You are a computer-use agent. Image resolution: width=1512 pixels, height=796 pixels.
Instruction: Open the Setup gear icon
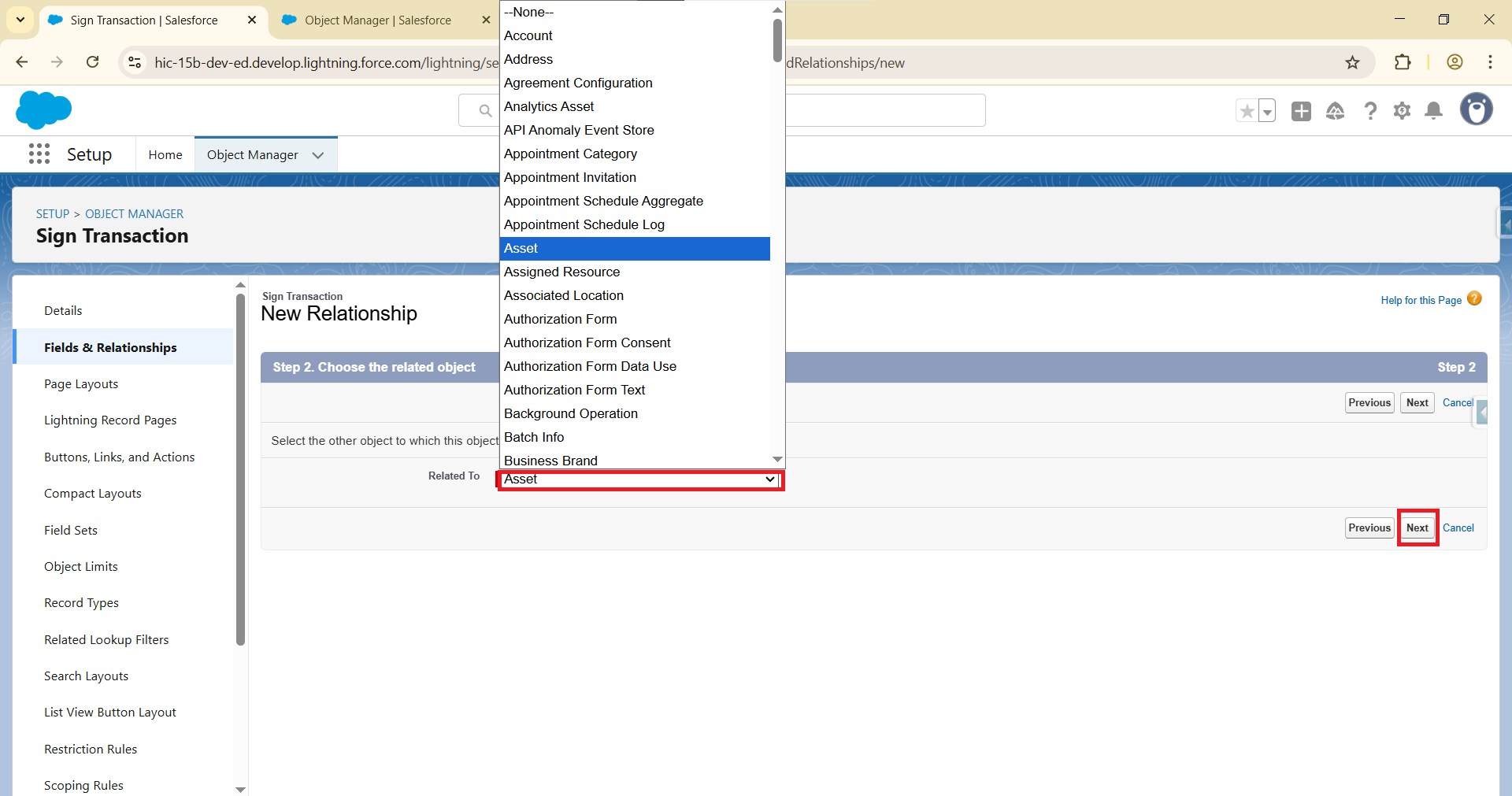[1402, 111]
